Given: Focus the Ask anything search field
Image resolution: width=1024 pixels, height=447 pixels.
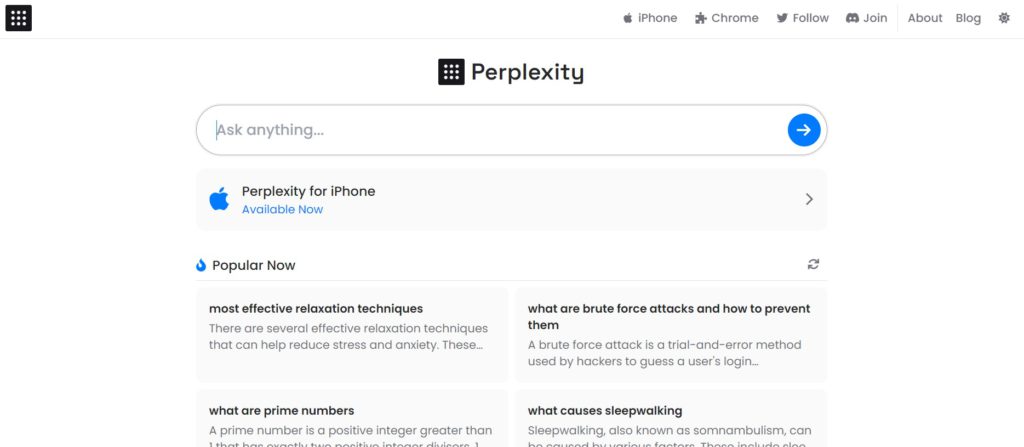Looking at the screenshot, I should pos(496,130).
